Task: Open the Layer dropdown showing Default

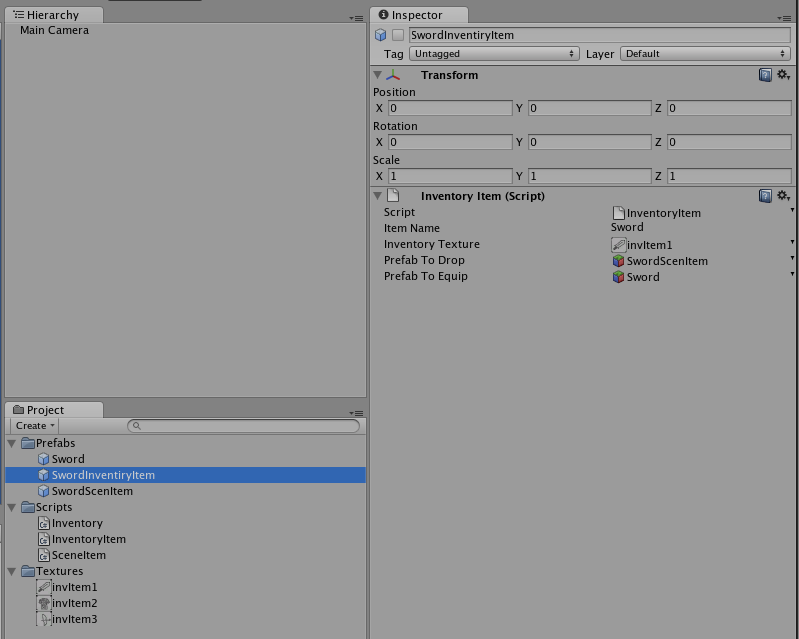Action: click(705, 54)
